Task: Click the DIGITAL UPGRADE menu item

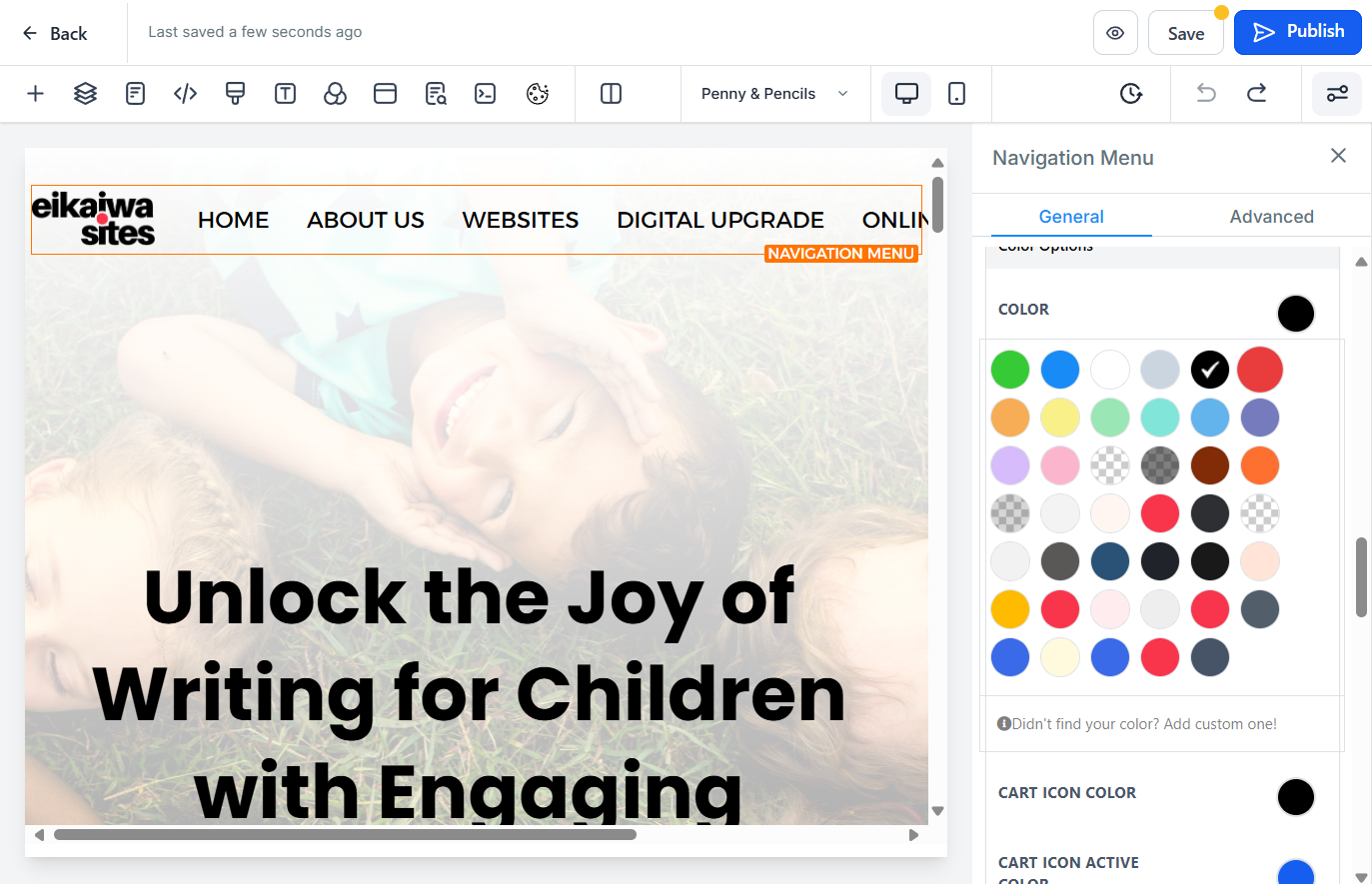Action: coord(720,220)
